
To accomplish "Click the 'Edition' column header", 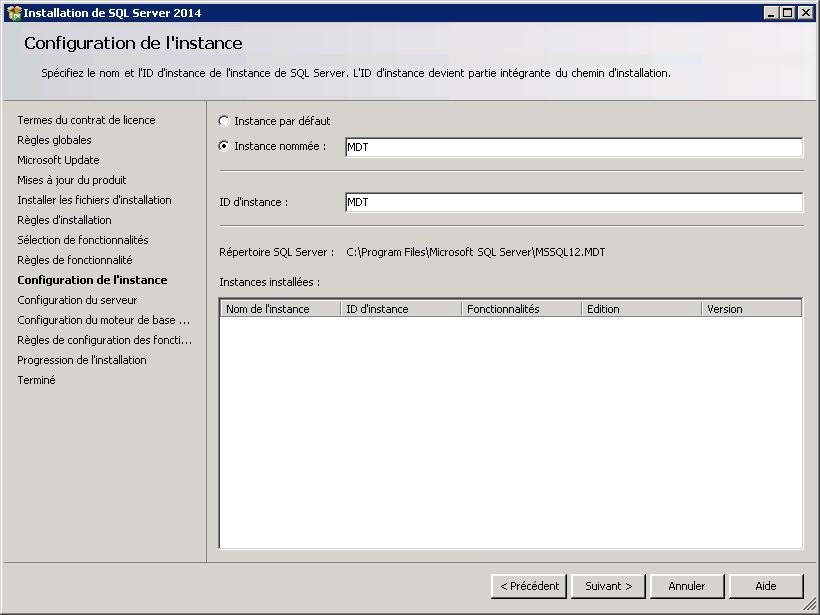I will 641,309.
